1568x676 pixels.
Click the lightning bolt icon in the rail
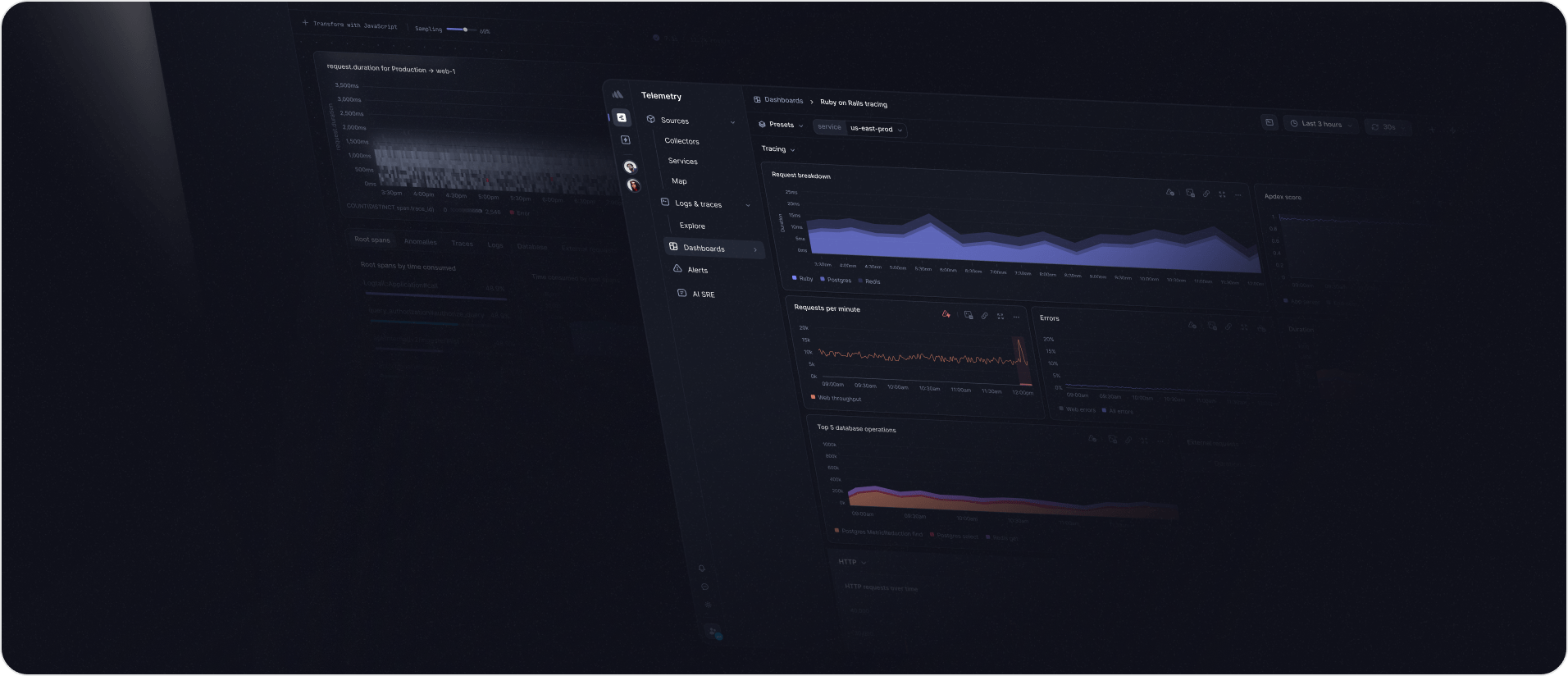625,140
